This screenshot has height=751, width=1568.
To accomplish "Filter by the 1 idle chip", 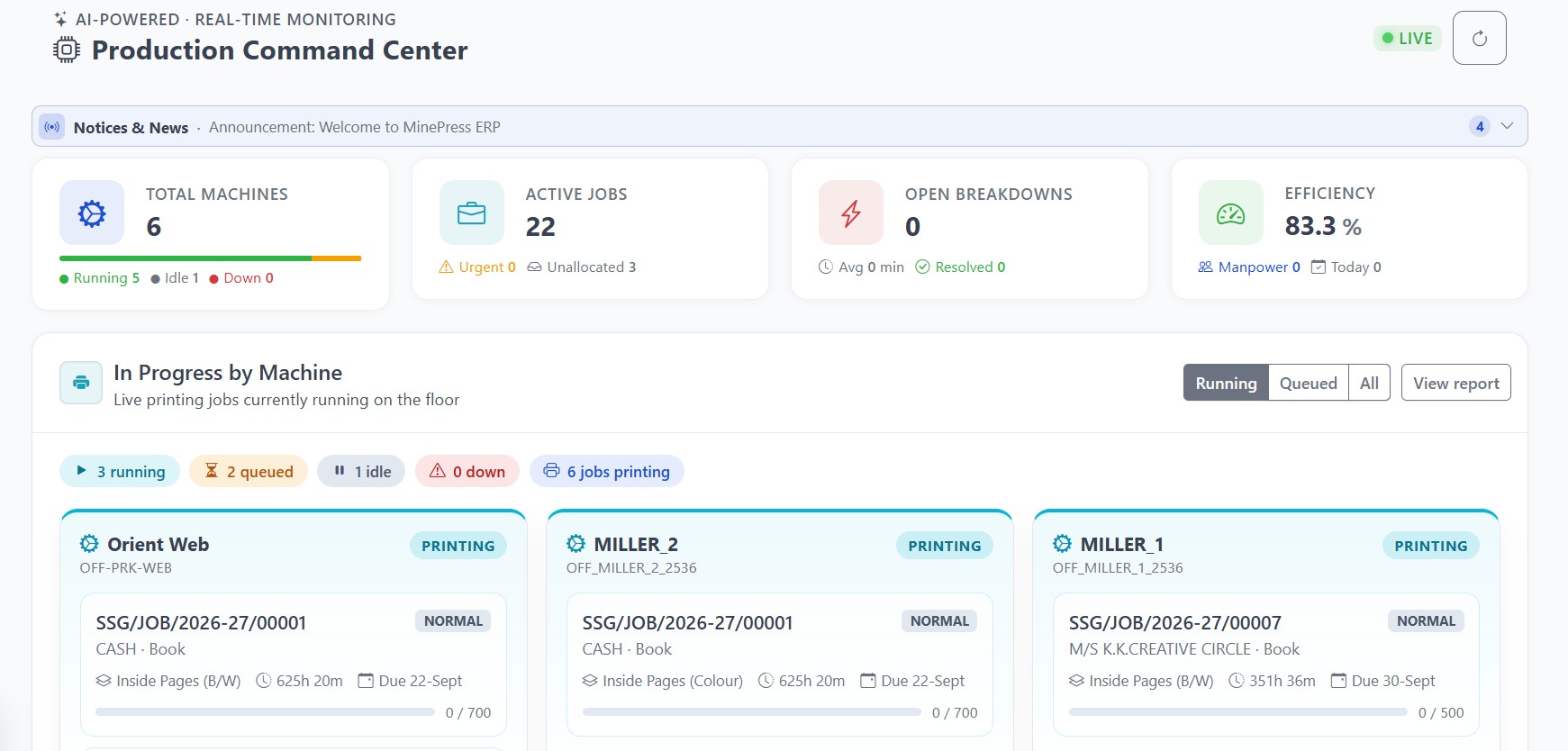I will click(361, 471).
